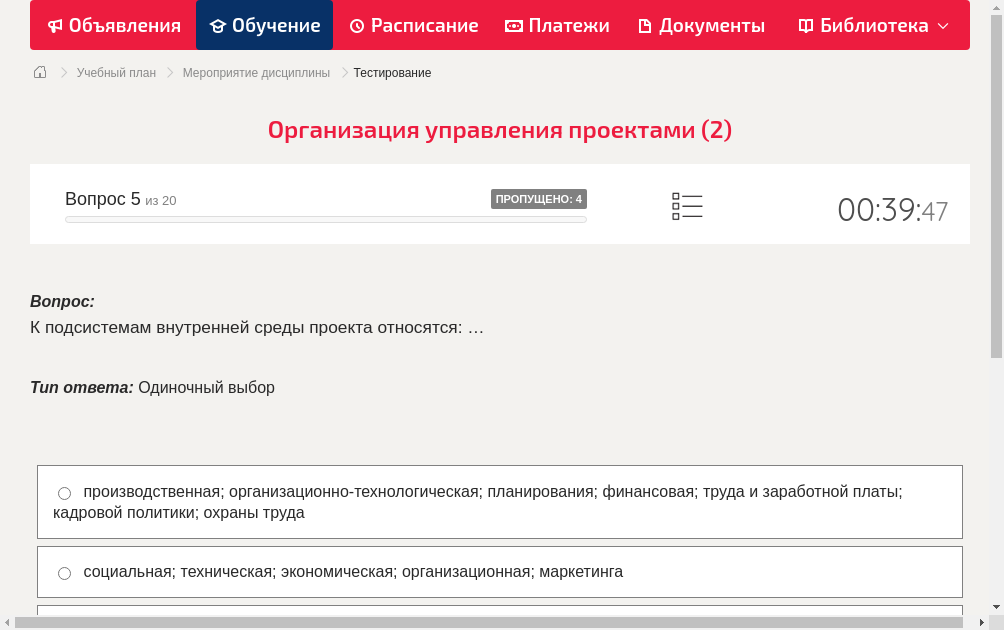Click the timer showing 00:39:47
The height and width of the screenshot is (630, 1004).
click(x=892, y=210)
